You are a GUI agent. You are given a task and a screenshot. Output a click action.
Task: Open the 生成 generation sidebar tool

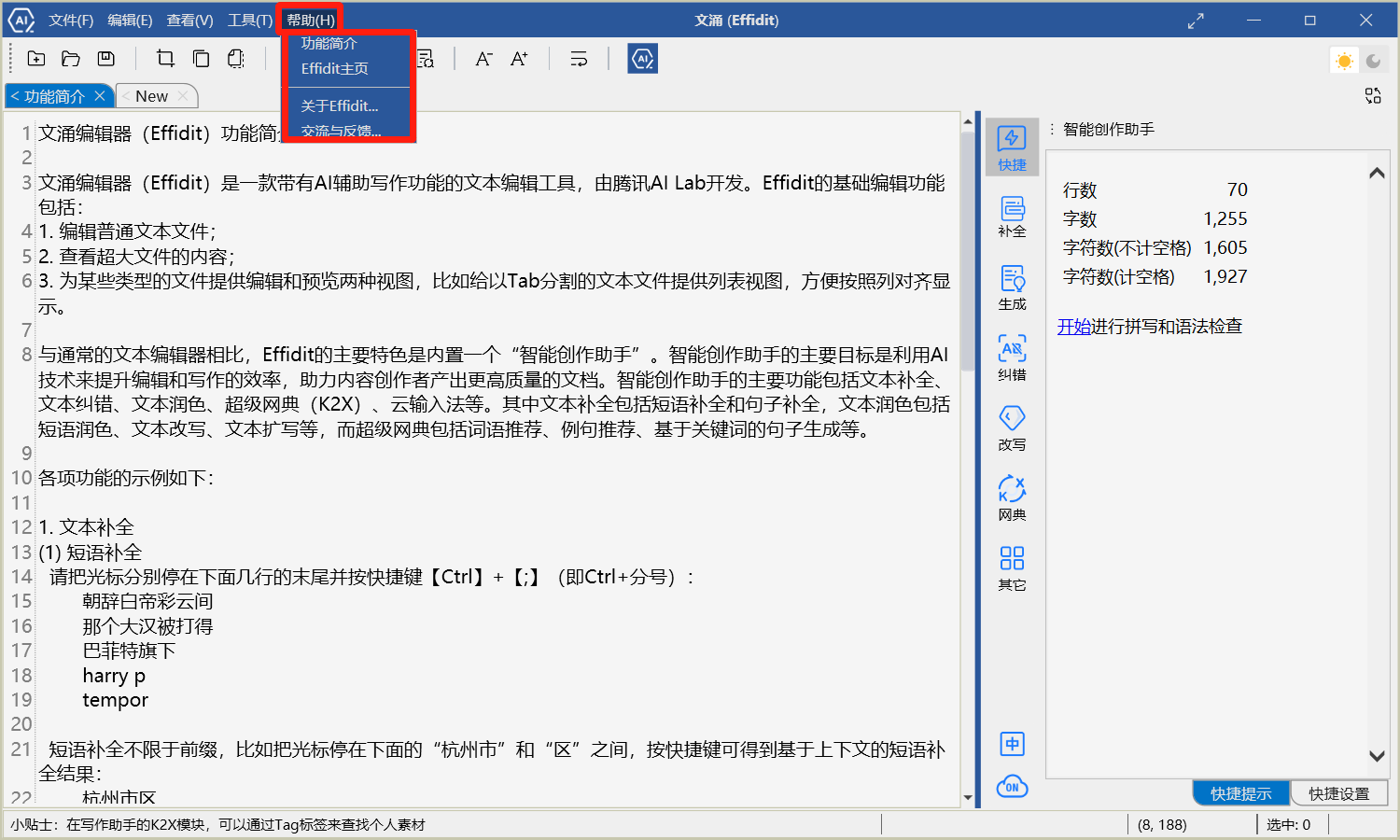pyautogui.click(x=1012, y=288)
